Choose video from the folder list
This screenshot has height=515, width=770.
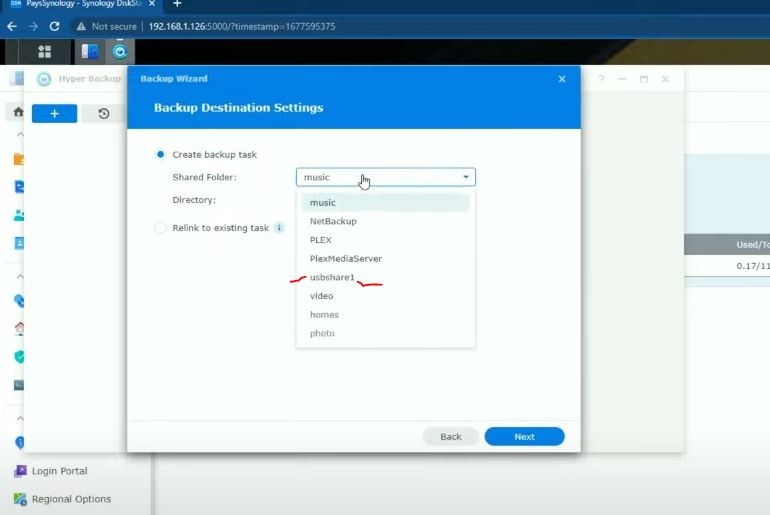click(x=385, y=296)
